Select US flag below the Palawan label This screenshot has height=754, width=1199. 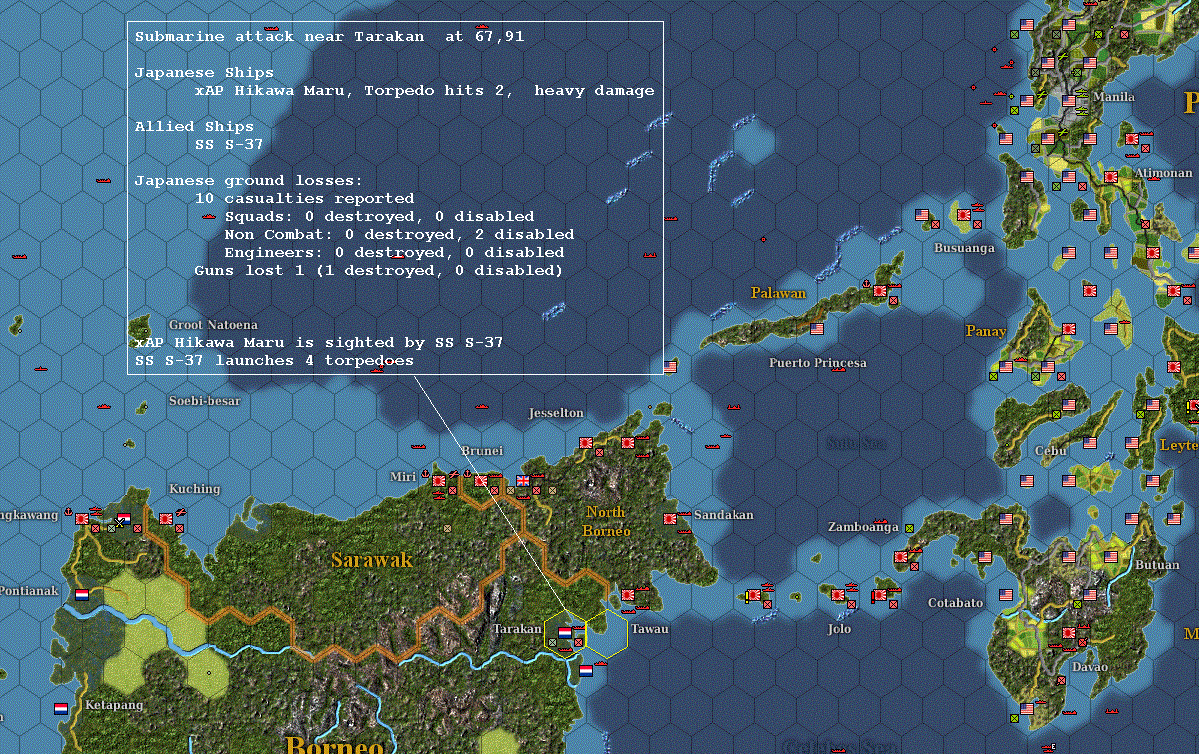817,329
